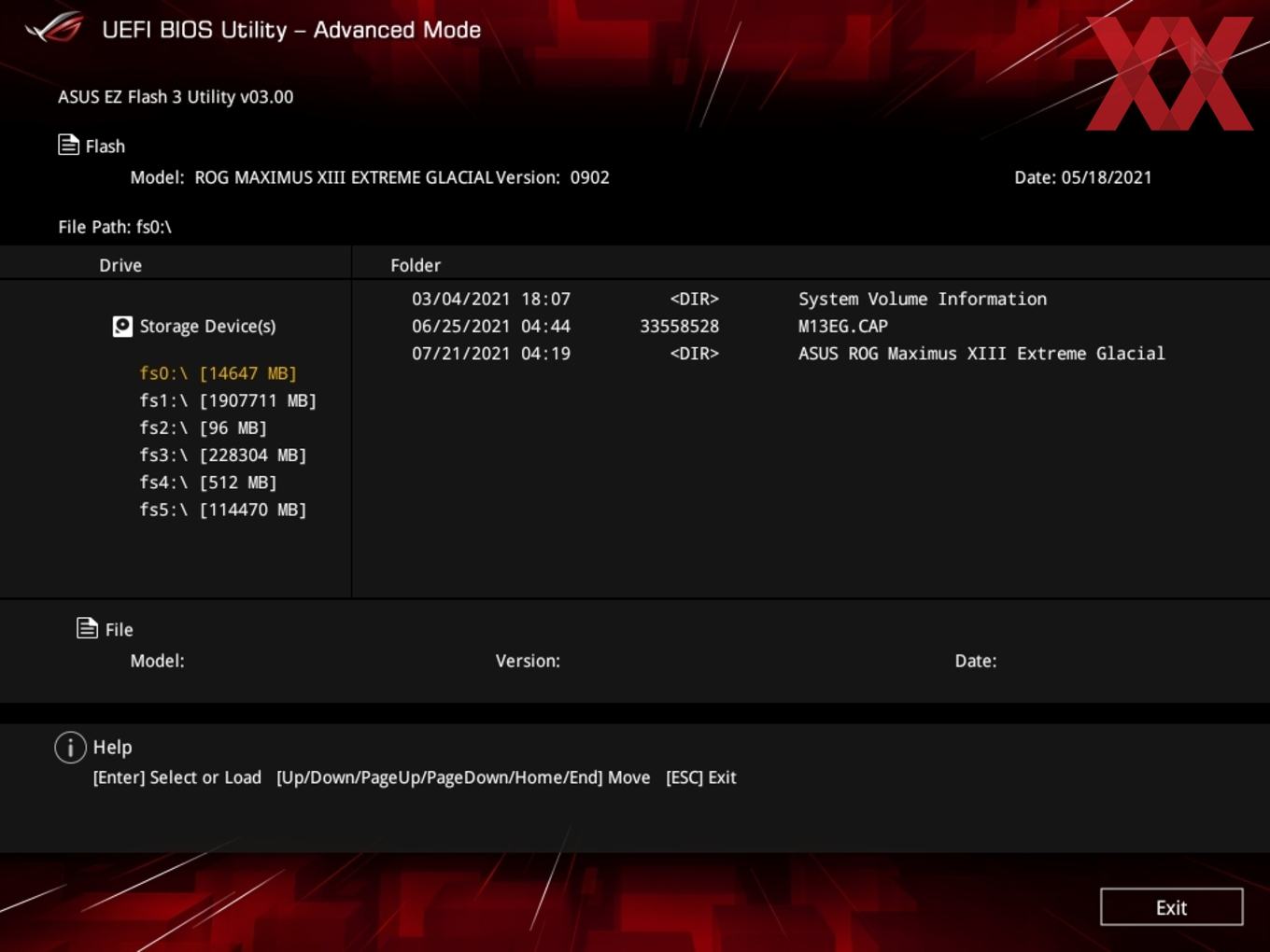Select drive fs5:\ [114470 MB]

coord(222,510)
